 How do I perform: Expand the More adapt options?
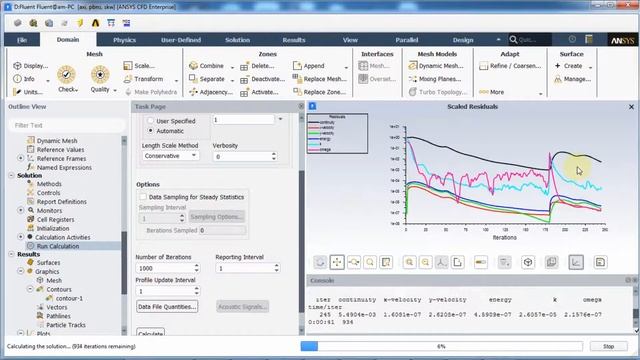(x=540, y=93)
